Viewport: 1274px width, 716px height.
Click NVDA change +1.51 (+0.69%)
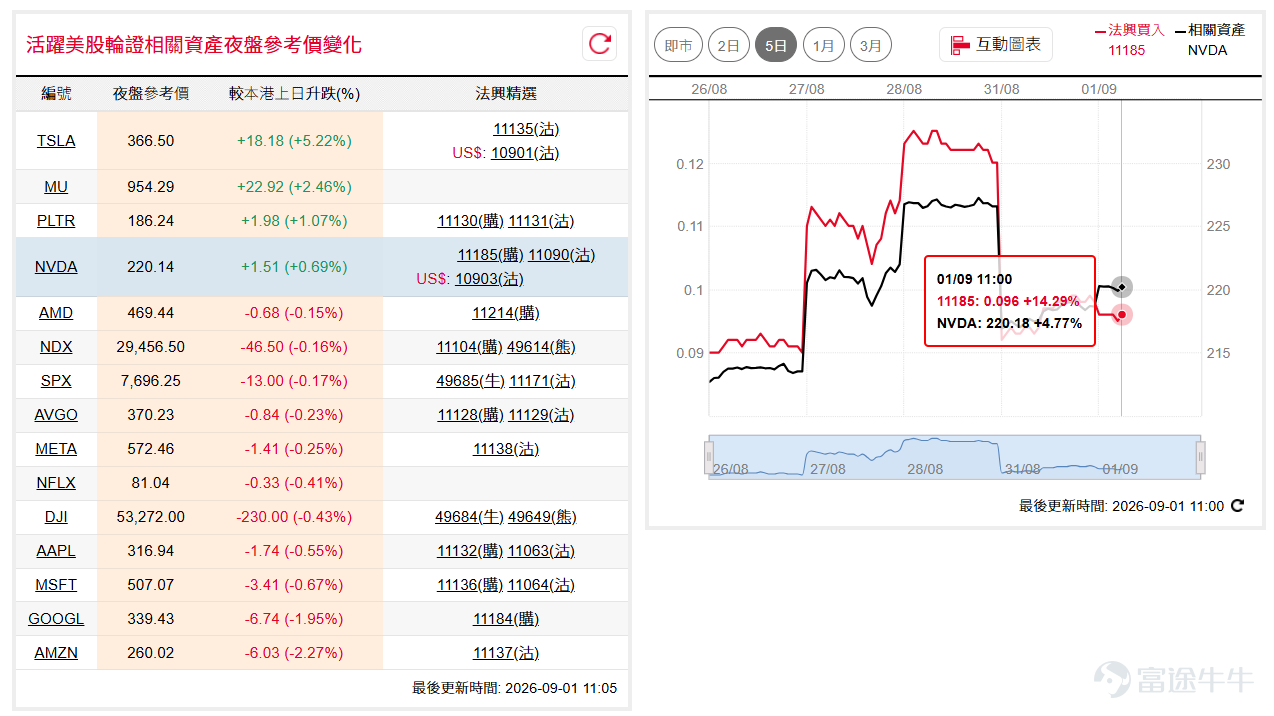tap(294, 267)
